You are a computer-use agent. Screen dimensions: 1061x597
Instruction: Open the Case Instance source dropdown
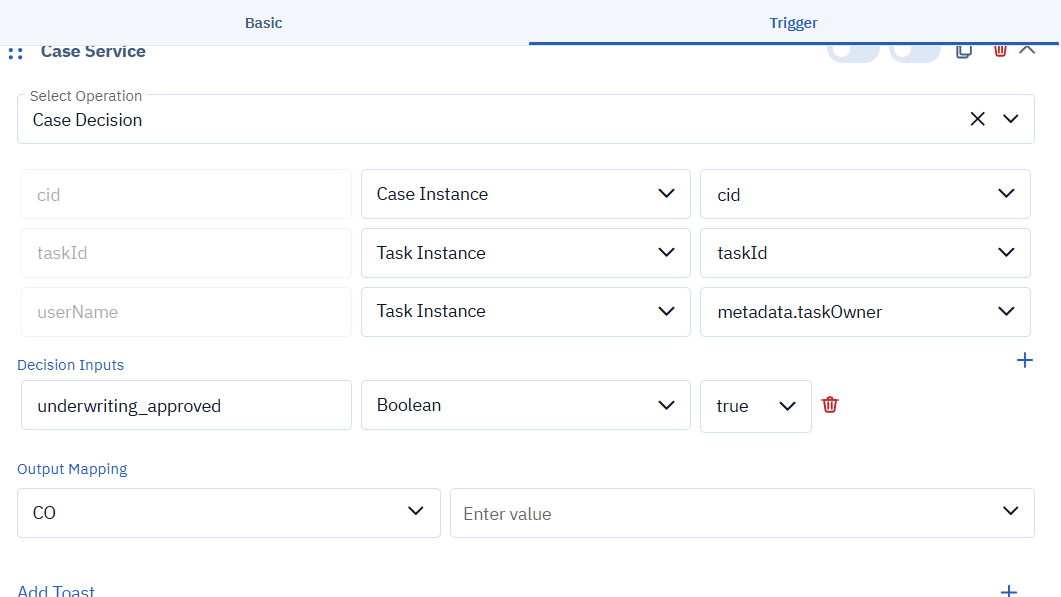pyautogui.click(x=525, y=194)
